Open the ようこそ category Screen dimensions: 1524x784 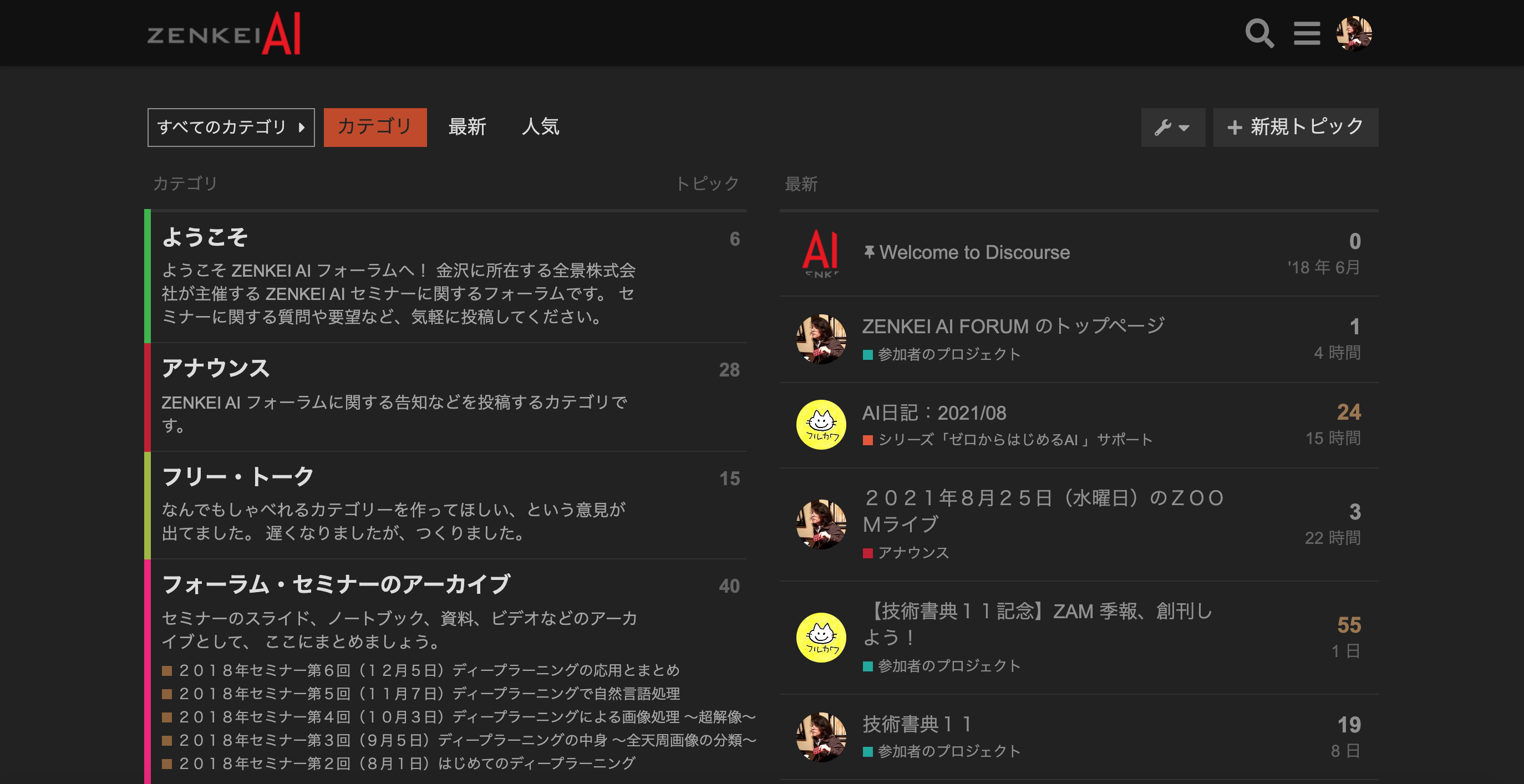pos(205,237)
